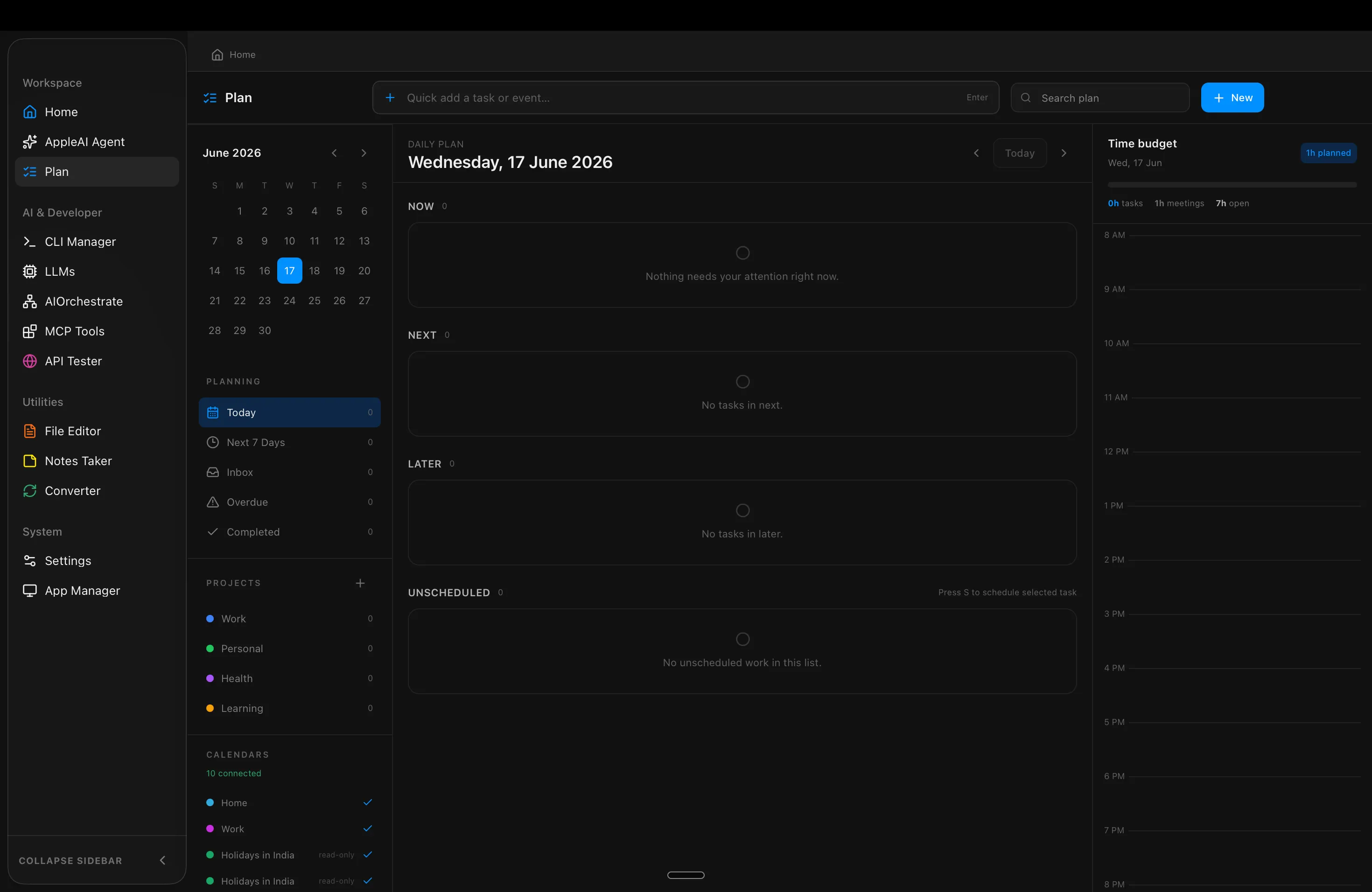Click the Work project blue dot
The width and height of the screenshot is (1372, 892).
pos(210,619)
